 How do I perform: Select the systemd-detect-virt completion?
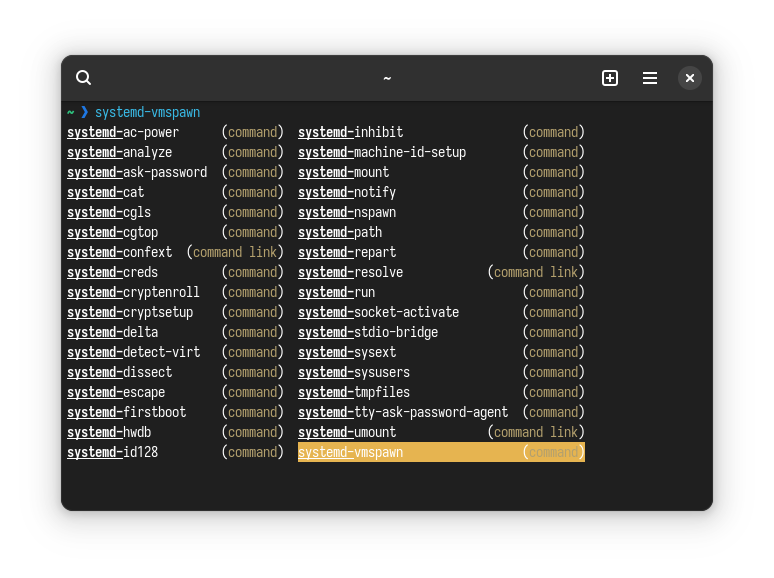[133, 352]
